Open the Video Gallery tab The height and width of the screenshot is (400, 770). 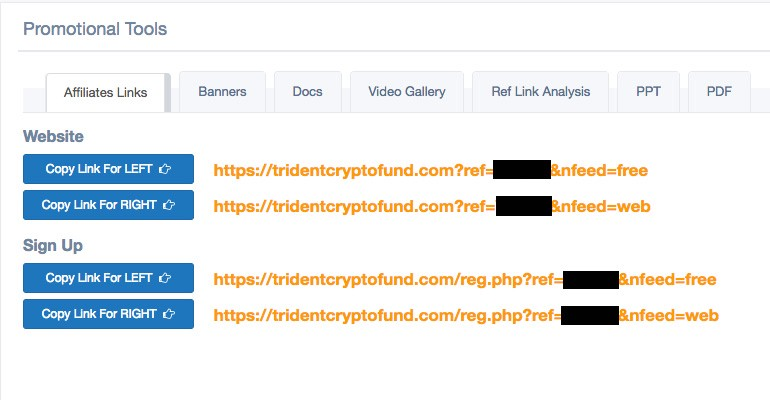407,92
